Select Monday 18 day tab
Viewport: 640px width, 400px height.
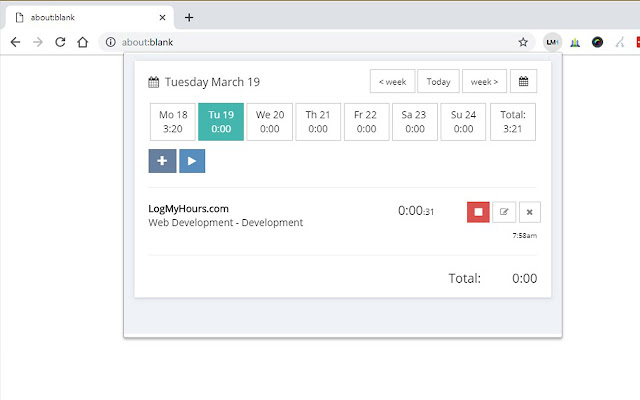173,122
